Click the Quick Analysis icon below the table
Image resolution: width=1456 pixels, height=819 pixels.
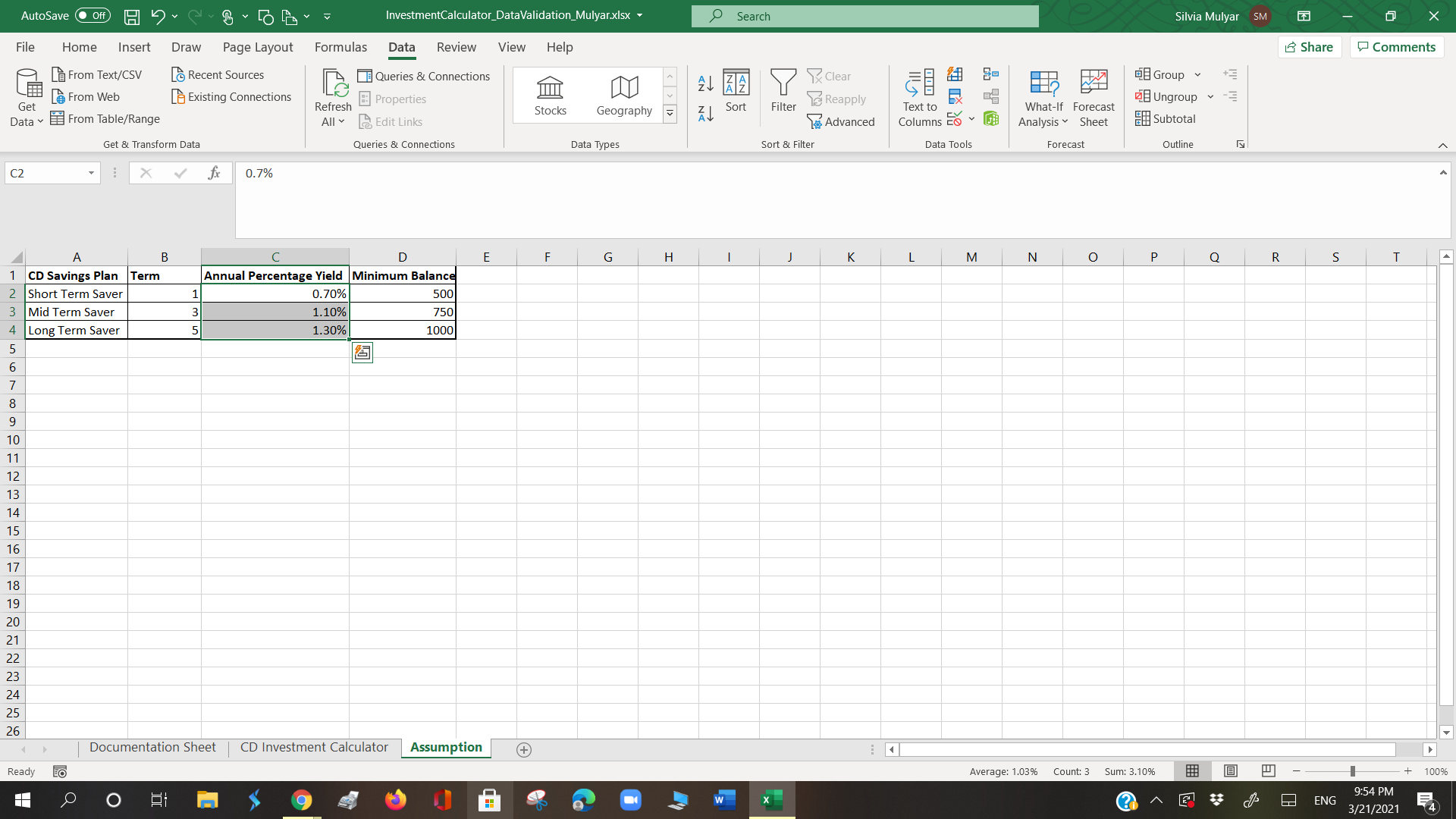pos(362,353)
